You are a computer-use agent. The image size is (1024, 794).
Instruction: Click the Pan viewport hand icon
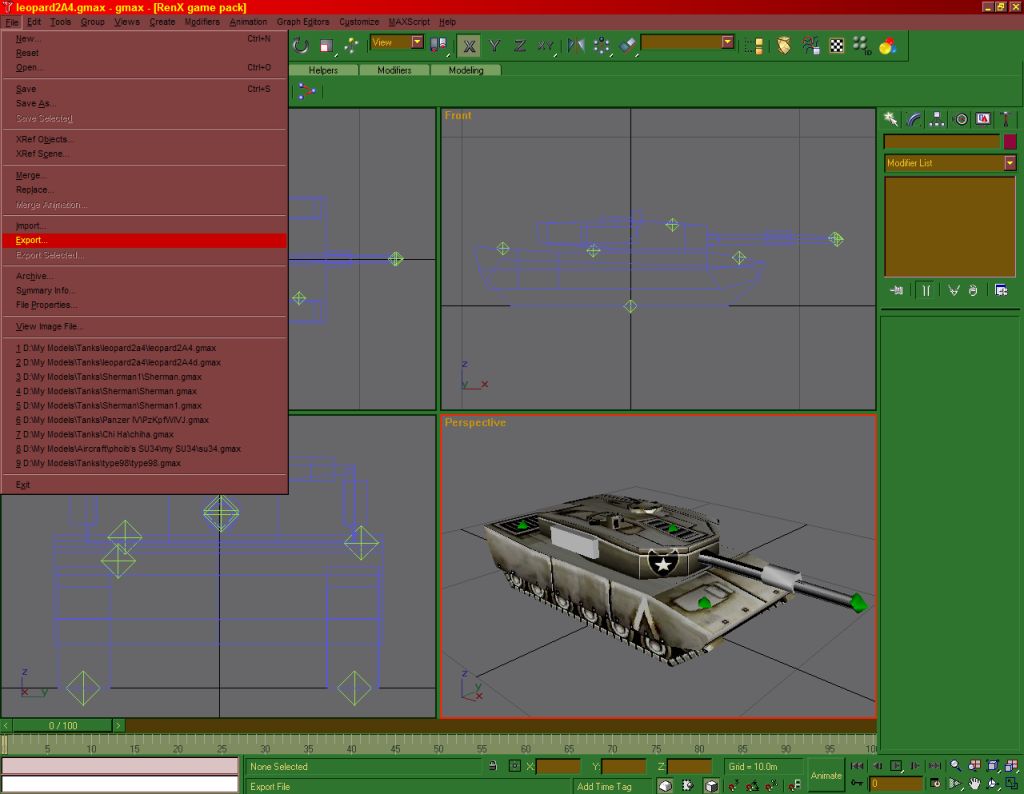(x=975, y=784)
